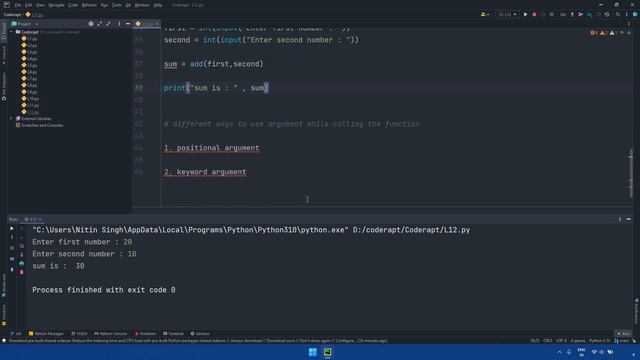
Task: Show hidden system tray icons
Action: (x=559, y=352)
